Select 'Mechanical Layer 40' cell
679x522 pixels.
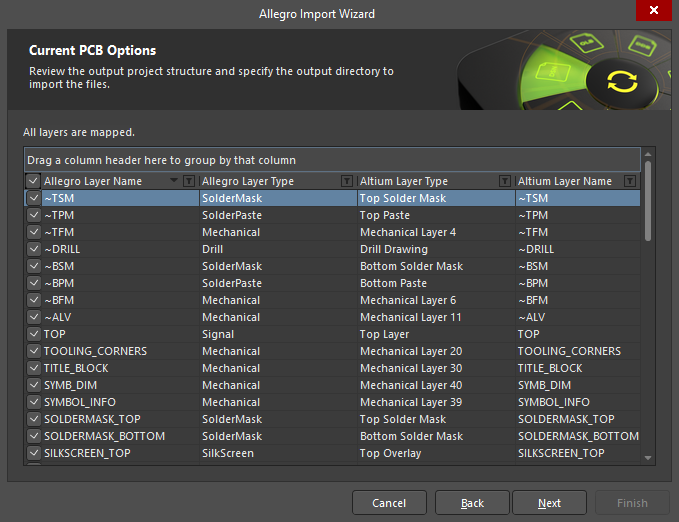(x=436, y=385)
